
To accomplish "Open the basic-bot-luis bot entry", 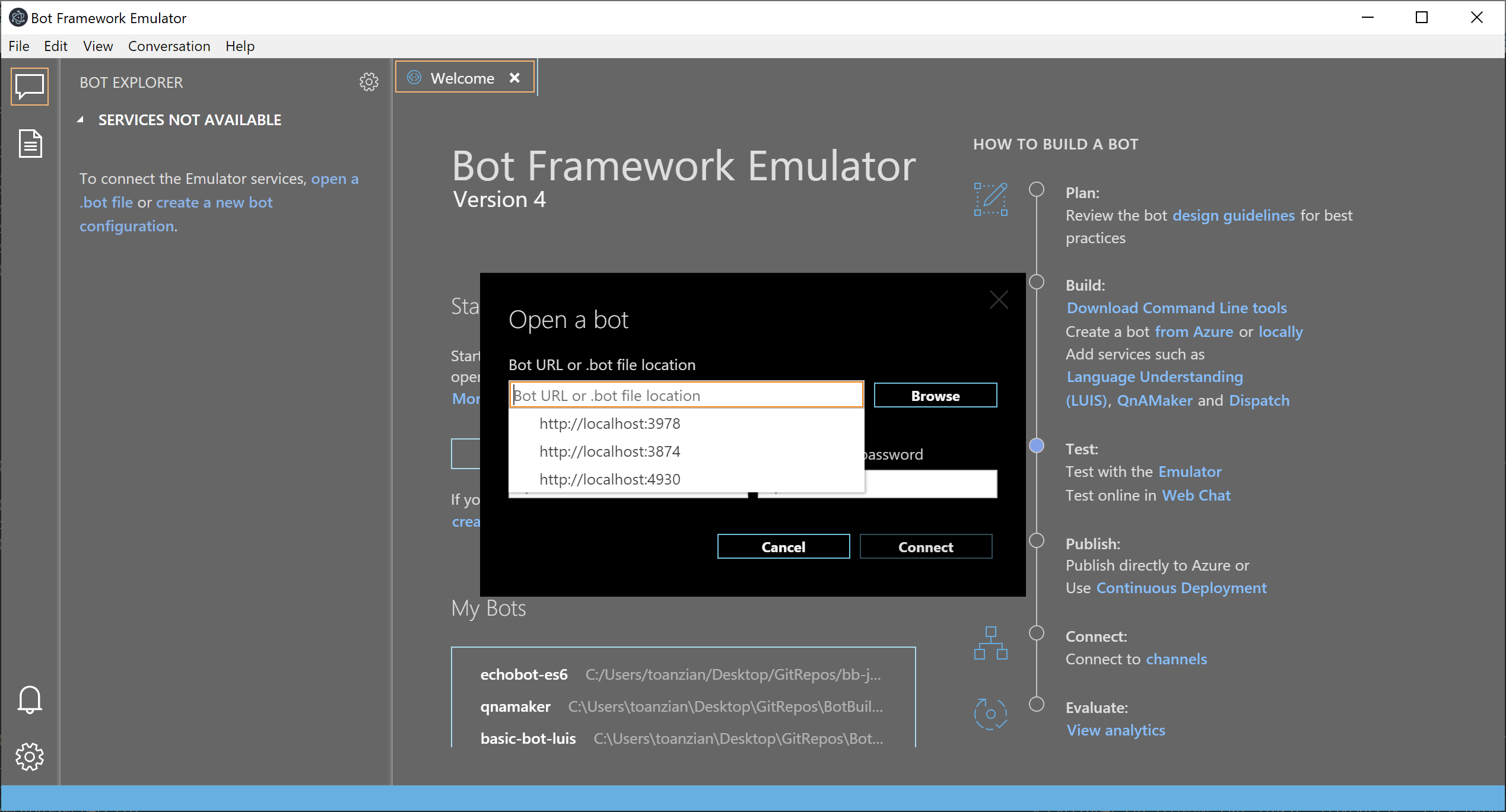I will (x=682, y=738).
